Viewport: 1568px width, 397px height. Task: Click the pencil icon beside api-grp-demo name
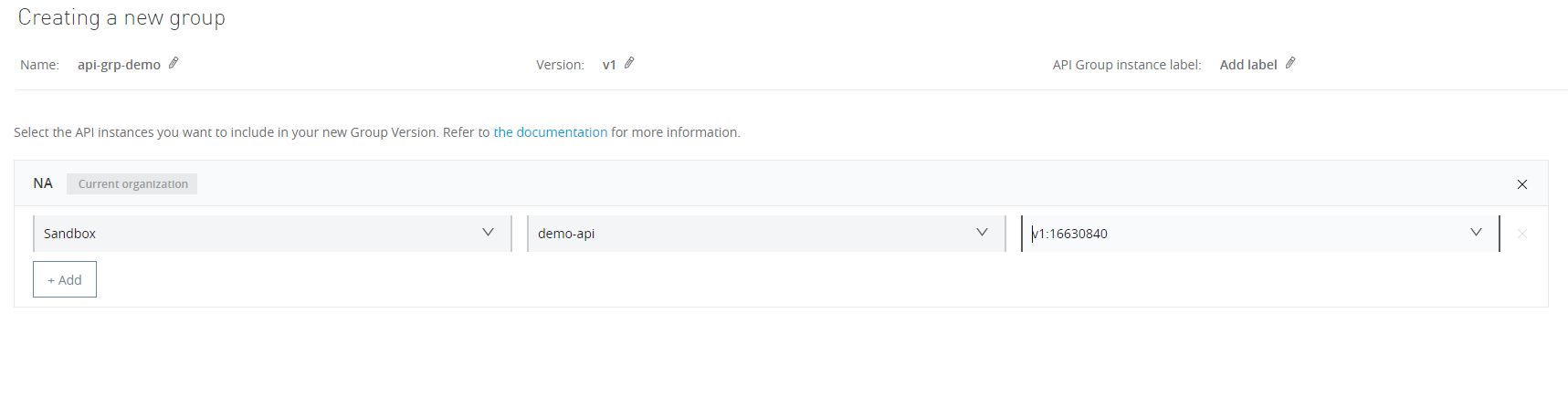coord(174,63)
